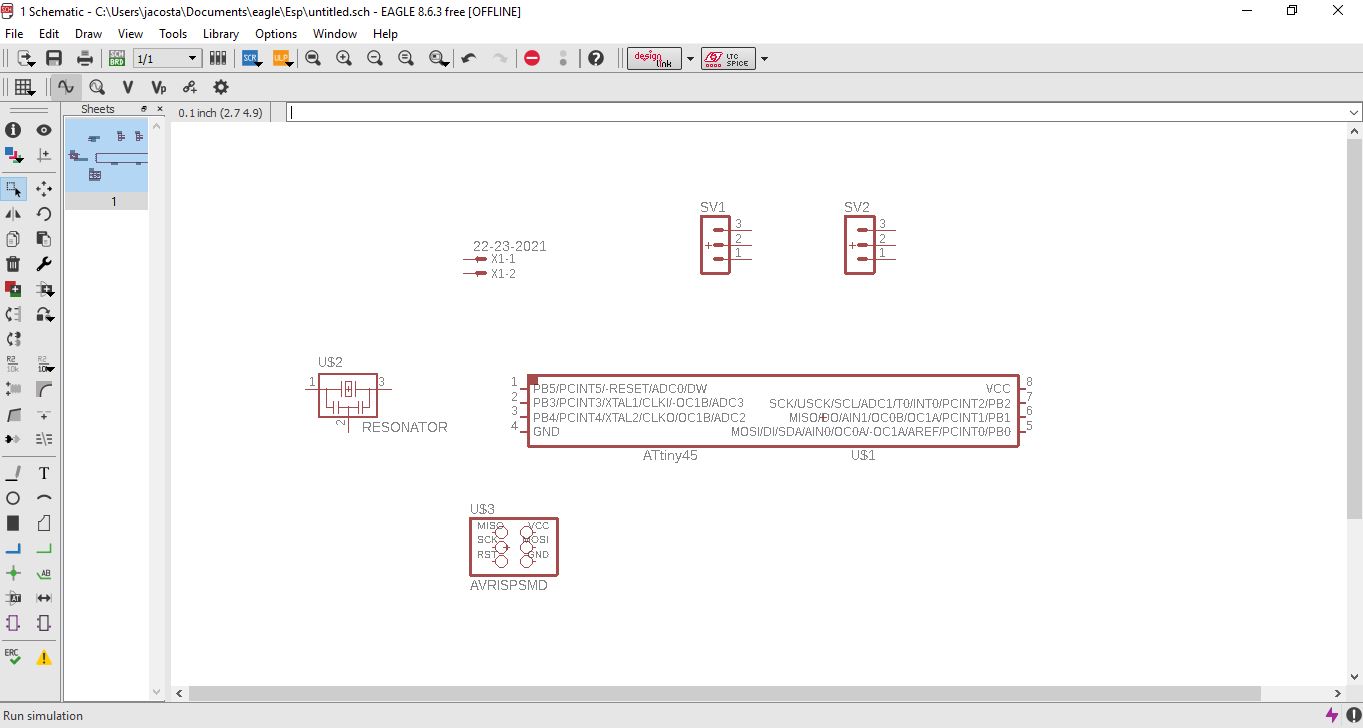Viewport: 1363px width, 728px height.
Task: Toggle the Show objects eye icon
Action: [x=44, y=130]
